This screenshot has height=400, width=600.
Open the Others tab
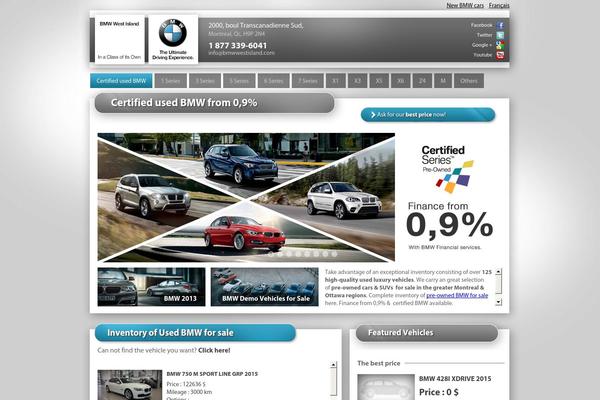point(469,81)
